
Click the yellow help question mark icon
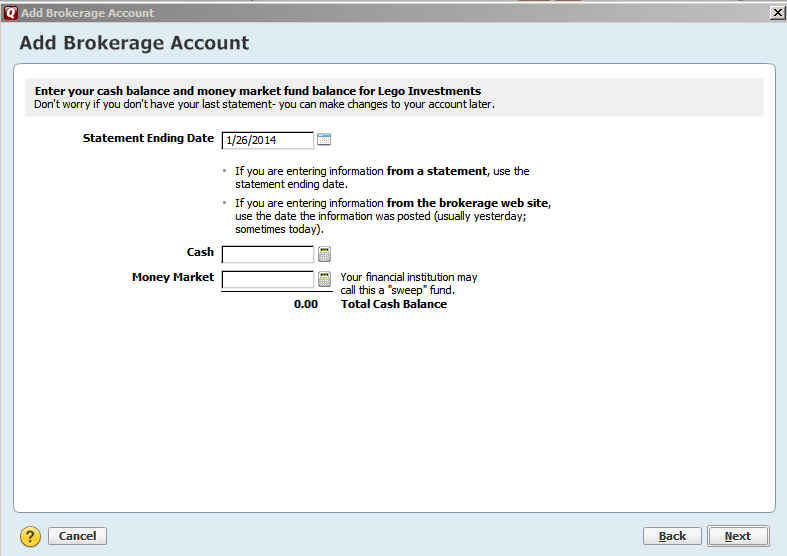point(30,536)
